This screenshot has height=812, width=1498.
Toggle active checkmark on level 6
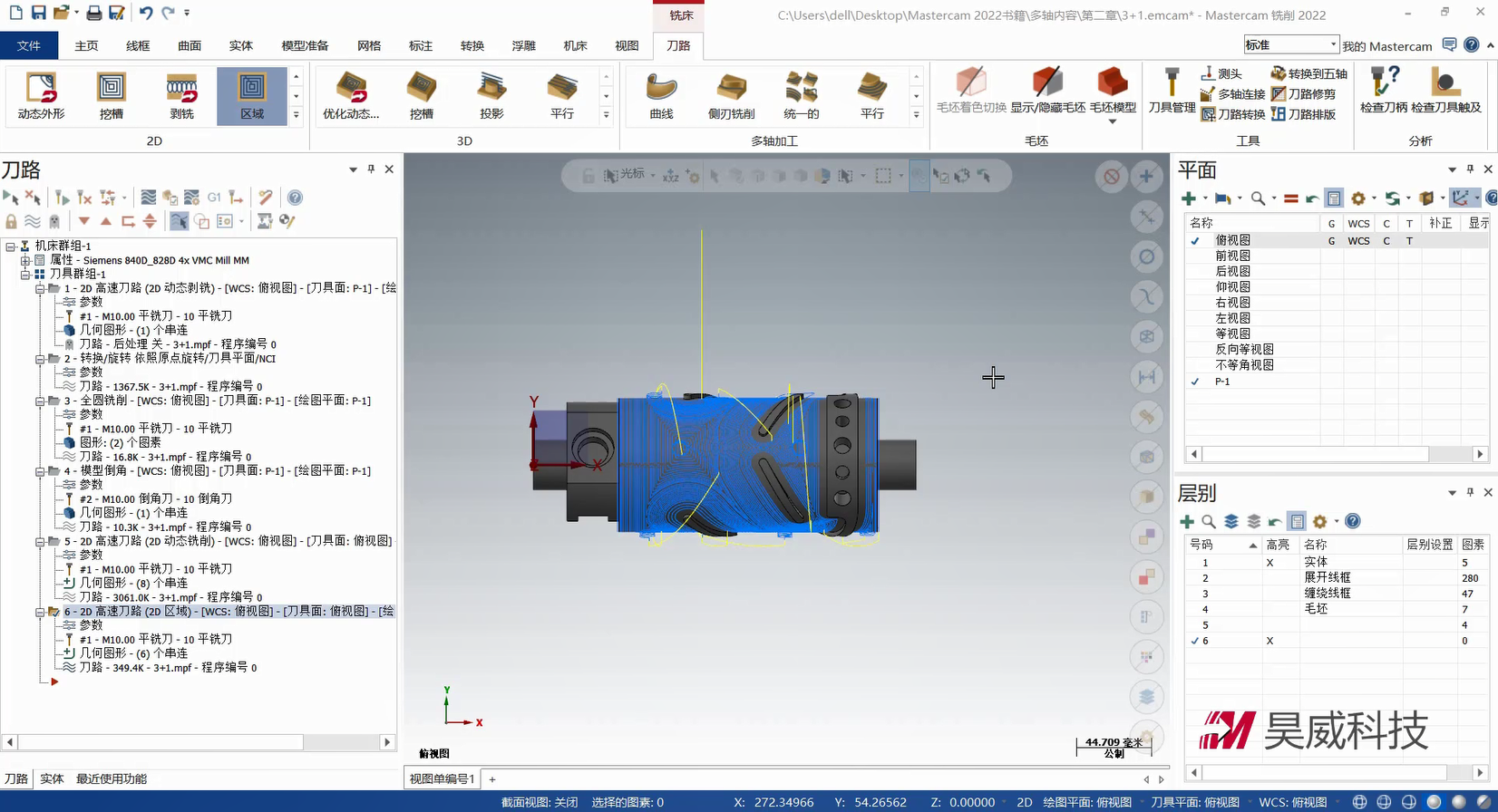(1194, 641)
